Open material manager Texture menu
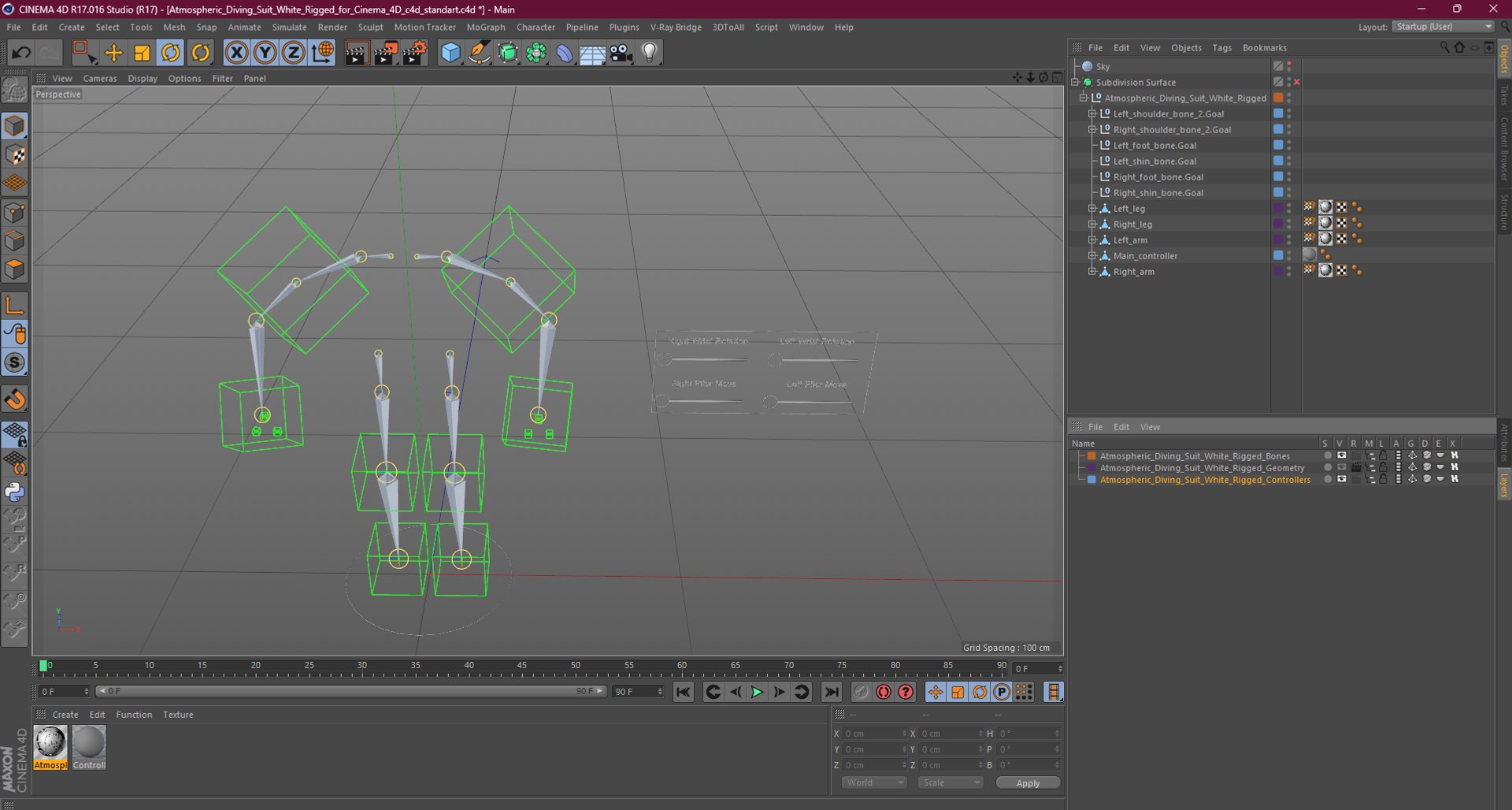 tap(178, 715)
